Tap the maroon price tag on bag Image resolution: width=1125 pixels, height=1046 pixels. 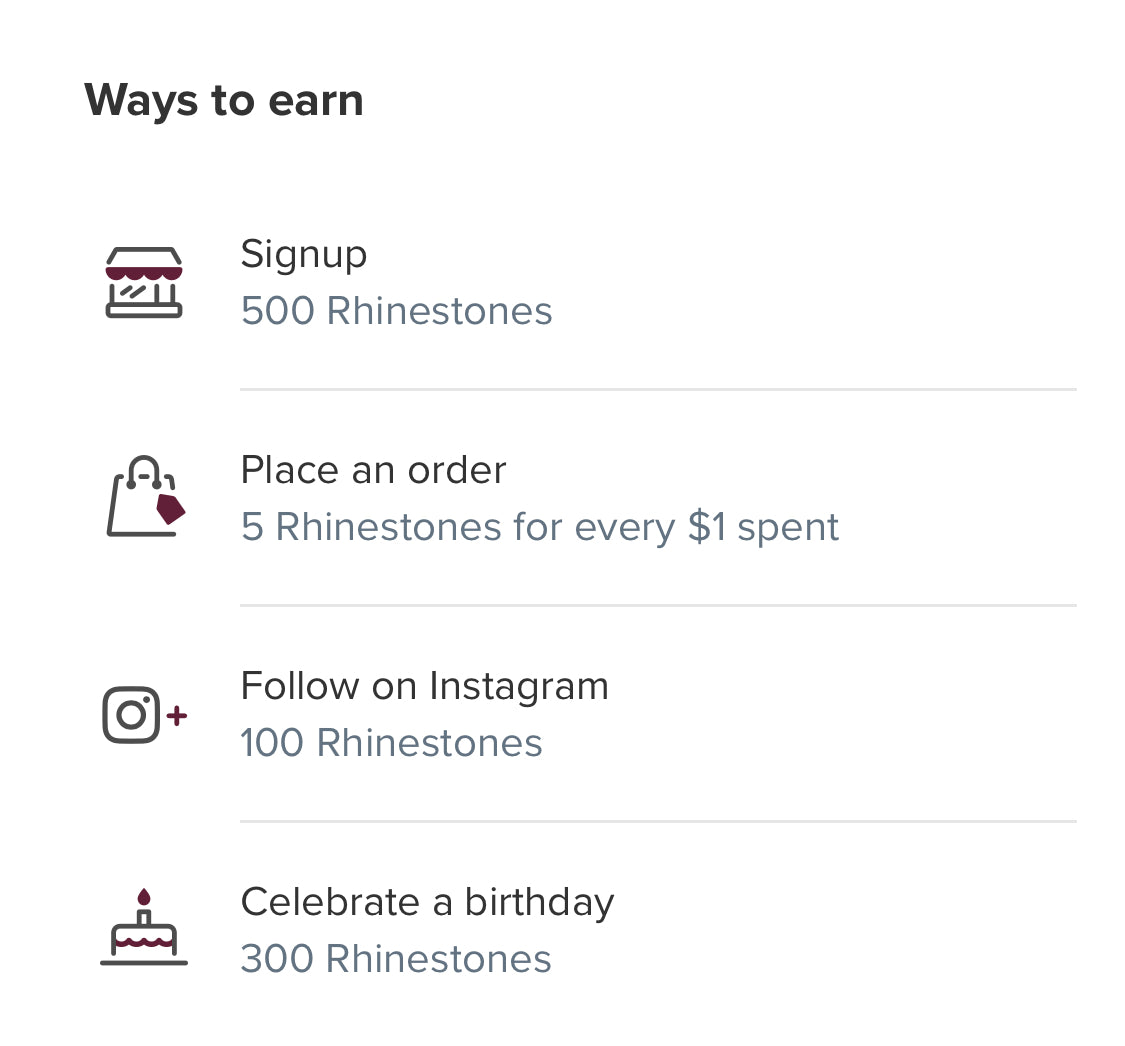tap(171, 508)
